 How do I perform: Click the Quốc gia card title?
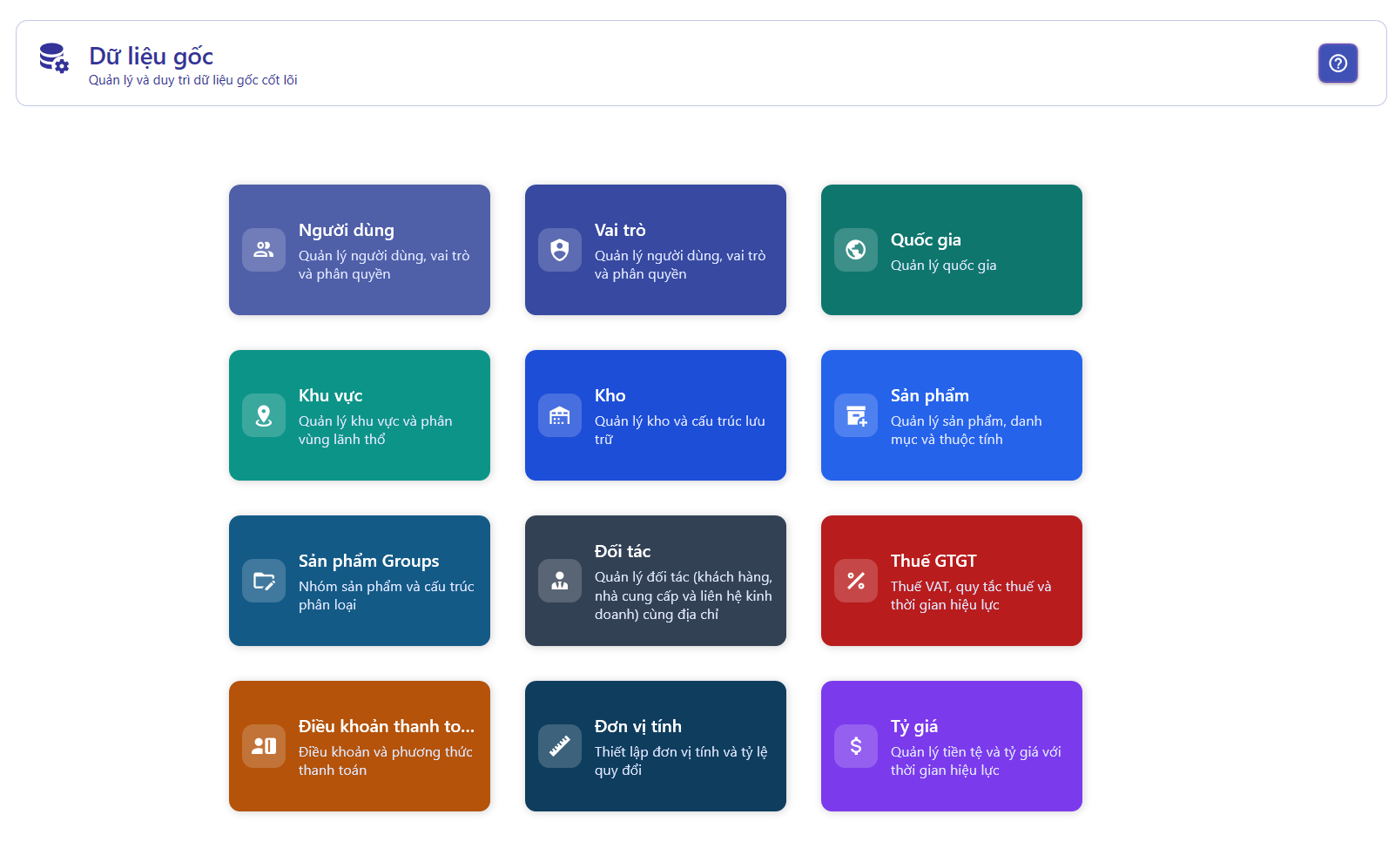tap(925, 239)
